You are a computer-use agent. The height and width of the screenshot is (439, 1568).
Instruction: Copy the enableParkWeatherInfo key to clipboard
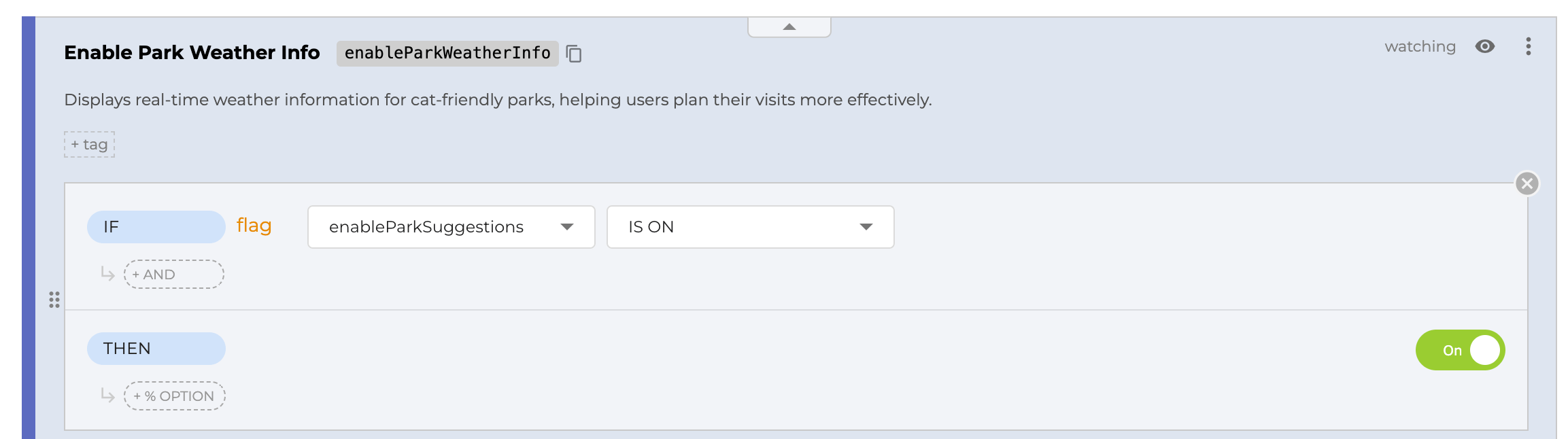coord(574,54)
